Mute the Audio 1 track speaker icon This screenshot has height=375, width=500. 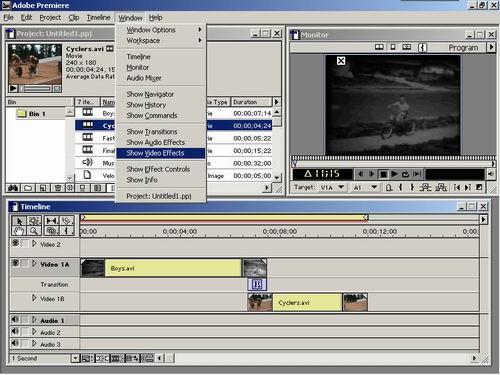(x=15, y=320)
